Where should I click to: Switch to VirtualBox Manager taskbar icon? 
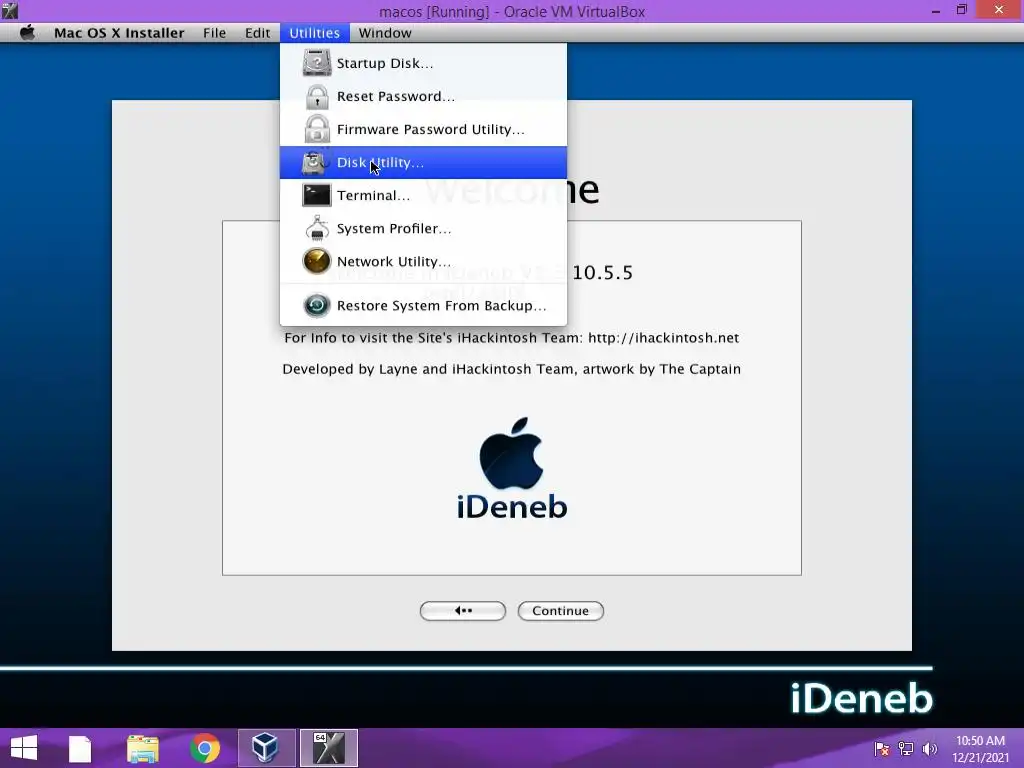pos(266,748)
